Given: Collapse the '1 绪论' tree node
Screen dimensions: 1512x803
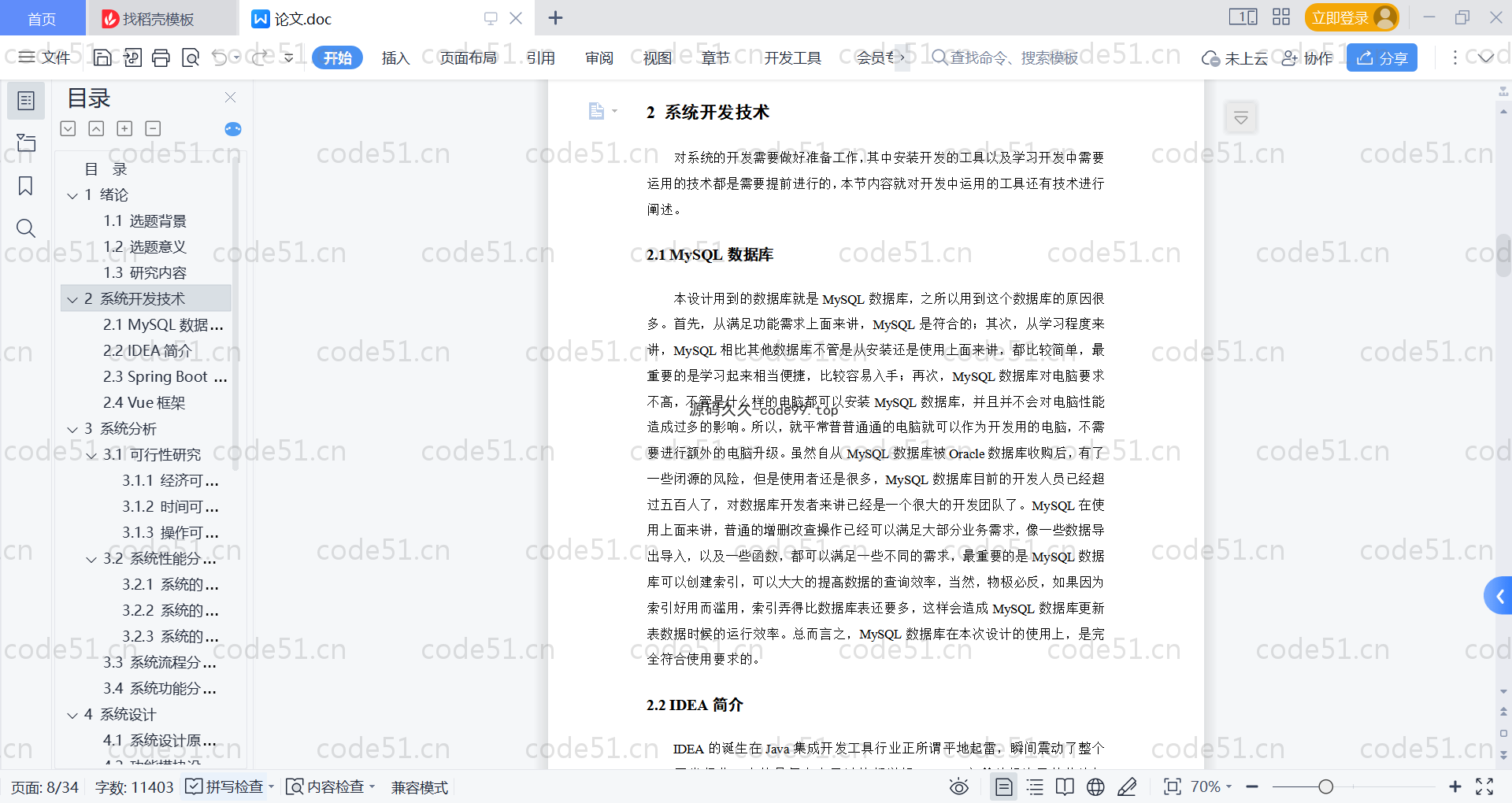Looking at the screenshot, I should (x=72, y=195).
